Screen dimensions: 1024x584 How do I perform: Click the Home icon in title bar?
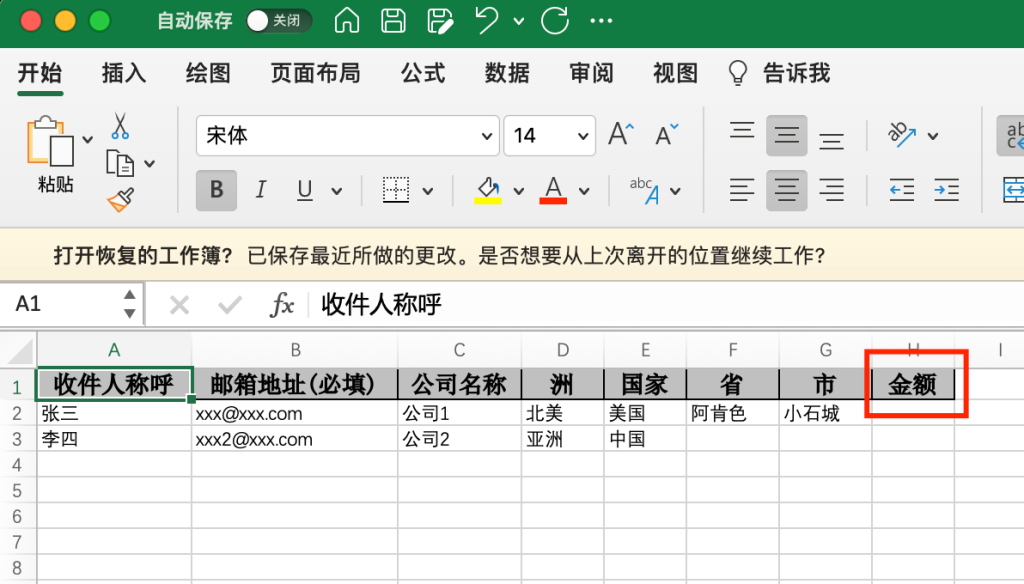(347, 20)
